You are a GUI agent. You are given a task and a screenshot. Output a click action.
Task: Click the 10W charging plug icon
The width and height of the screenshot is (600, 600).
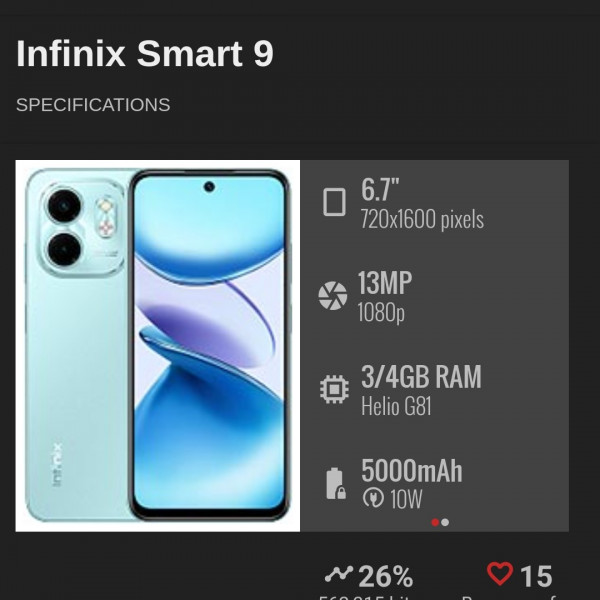(373, 497)
